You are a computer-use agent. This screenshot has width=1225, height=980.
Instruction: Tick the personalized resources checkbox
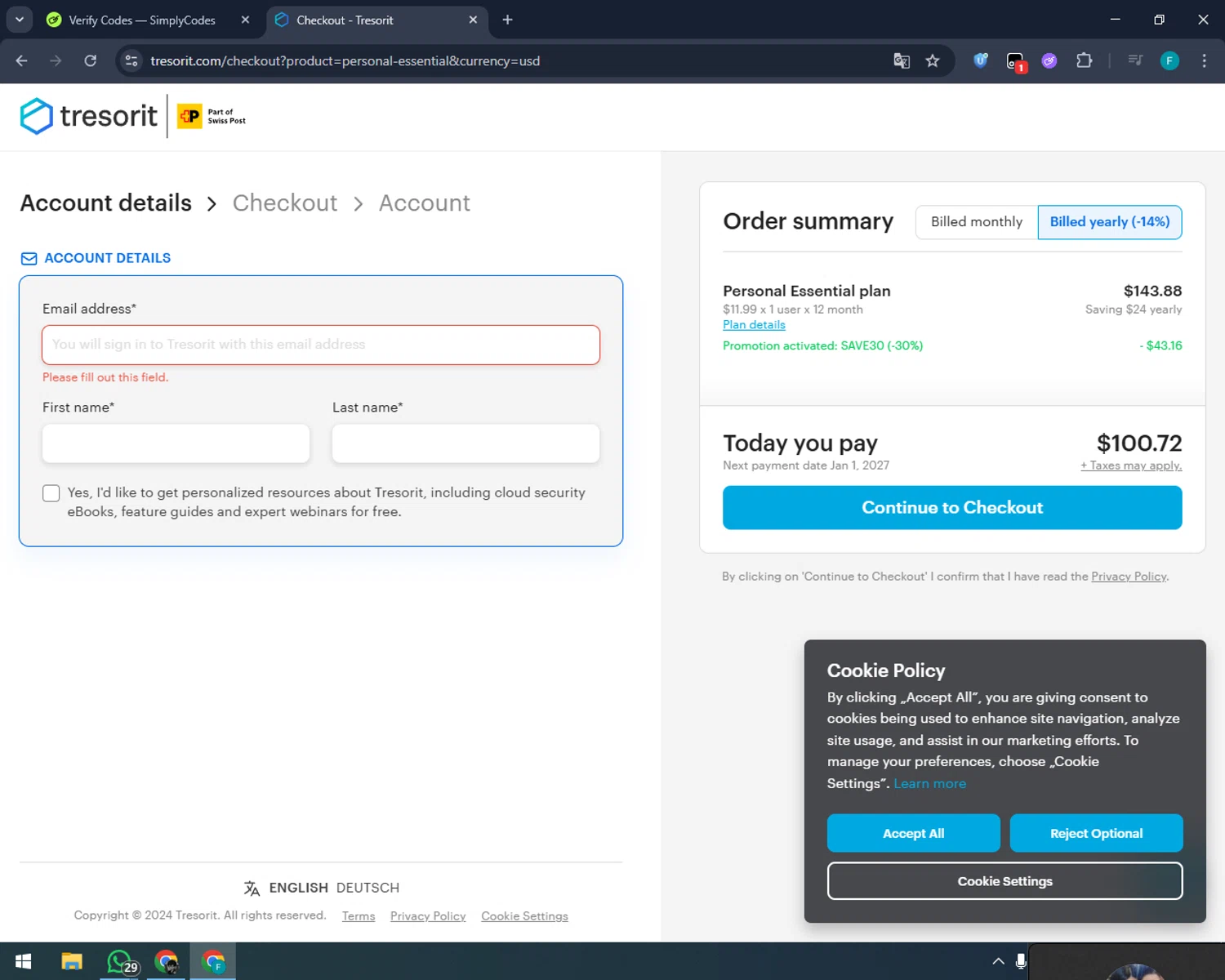tap(51, 493)
